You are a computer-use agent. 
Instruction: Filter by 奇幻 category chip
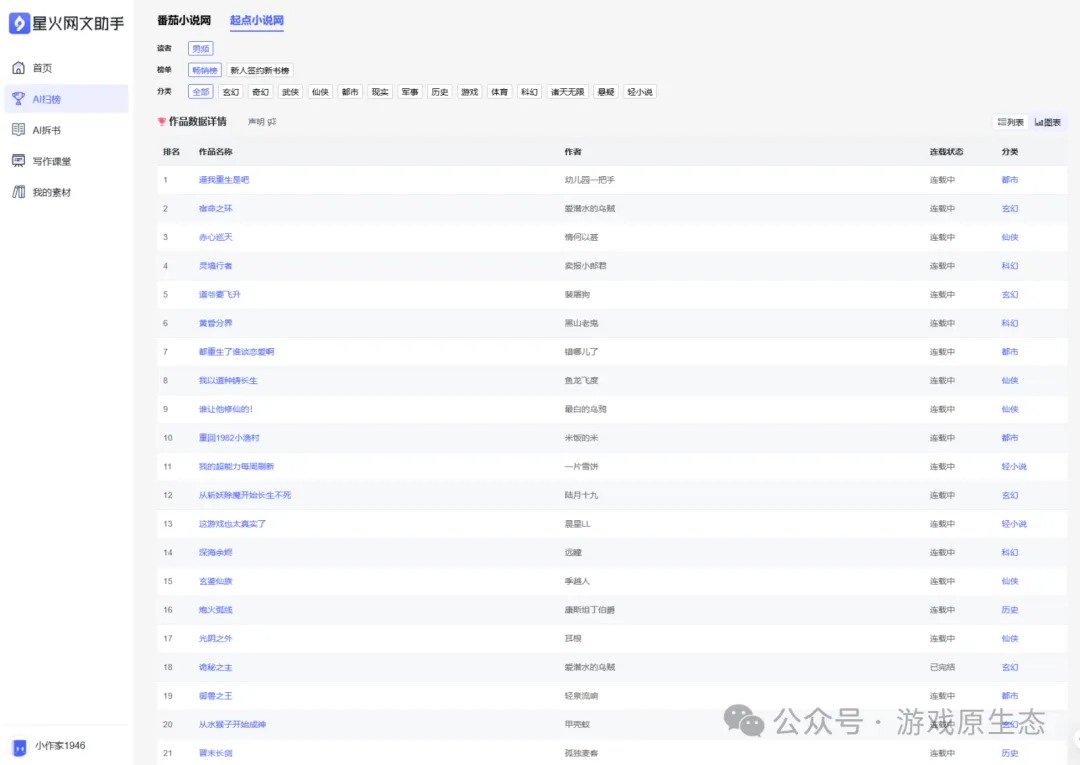[260, 92]
